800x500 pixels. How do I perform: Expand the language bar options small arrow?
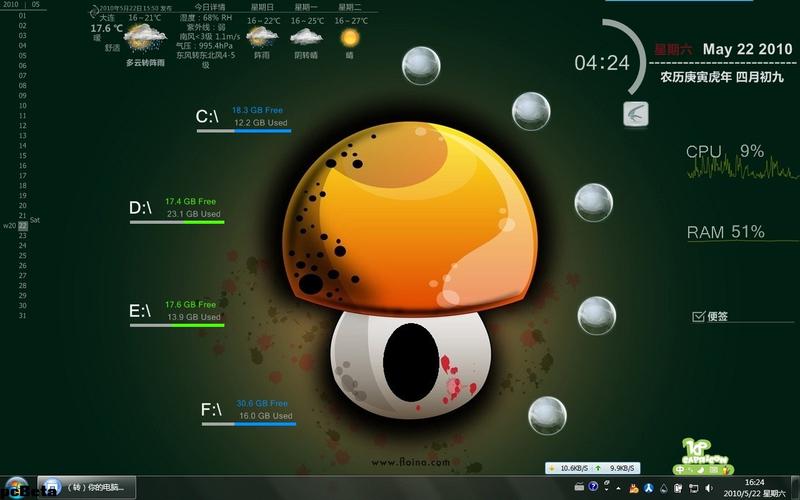(x=607, y=489)
